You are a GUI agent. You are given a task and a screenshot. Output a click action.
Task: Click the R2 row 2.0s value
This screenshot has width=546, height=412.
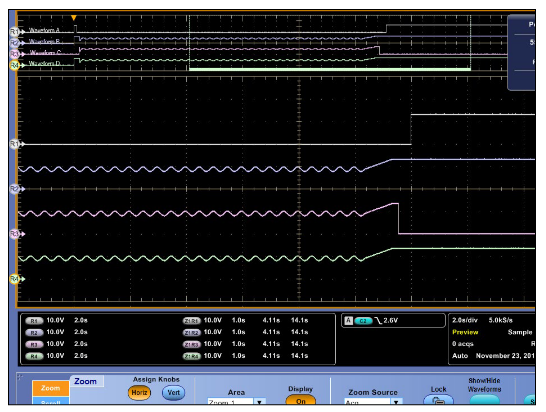coord(80,332)
